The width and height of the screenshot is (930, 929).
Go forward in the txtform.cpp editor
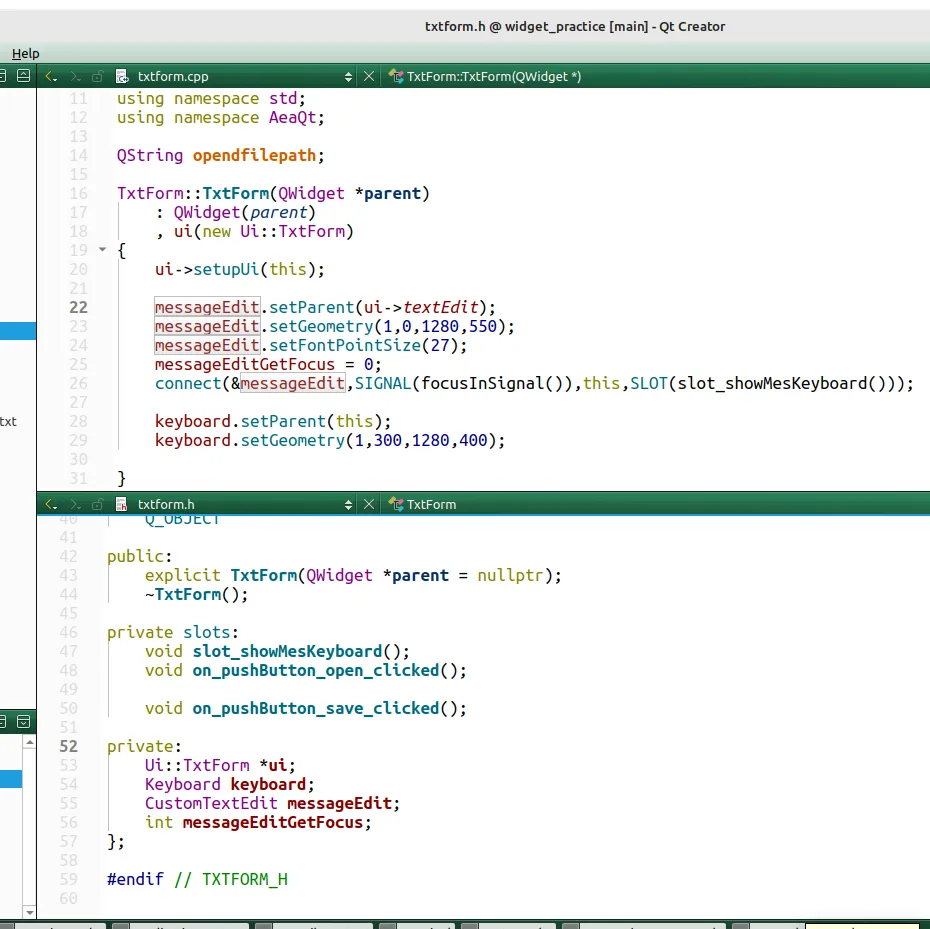point(75,77)
